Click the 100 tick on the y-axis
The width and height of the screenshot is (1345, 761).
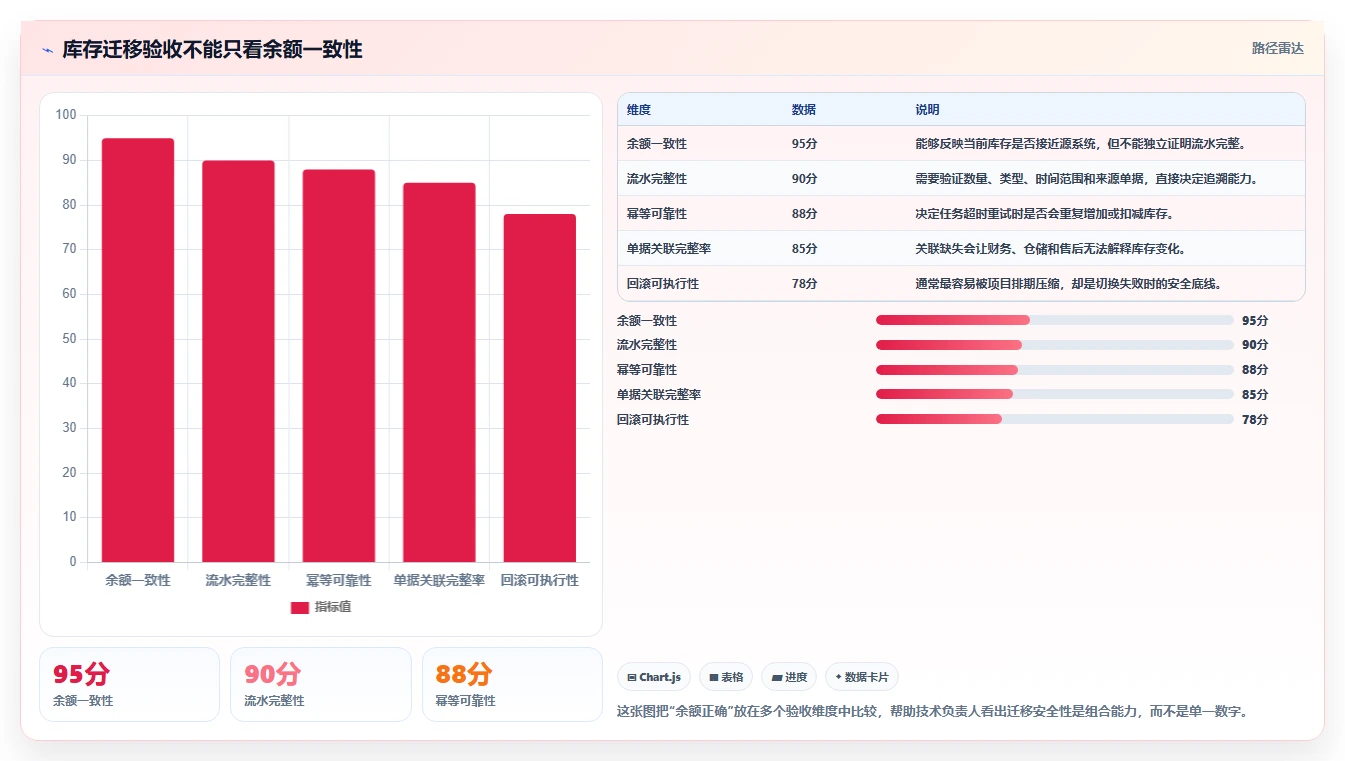click(66, 115)
